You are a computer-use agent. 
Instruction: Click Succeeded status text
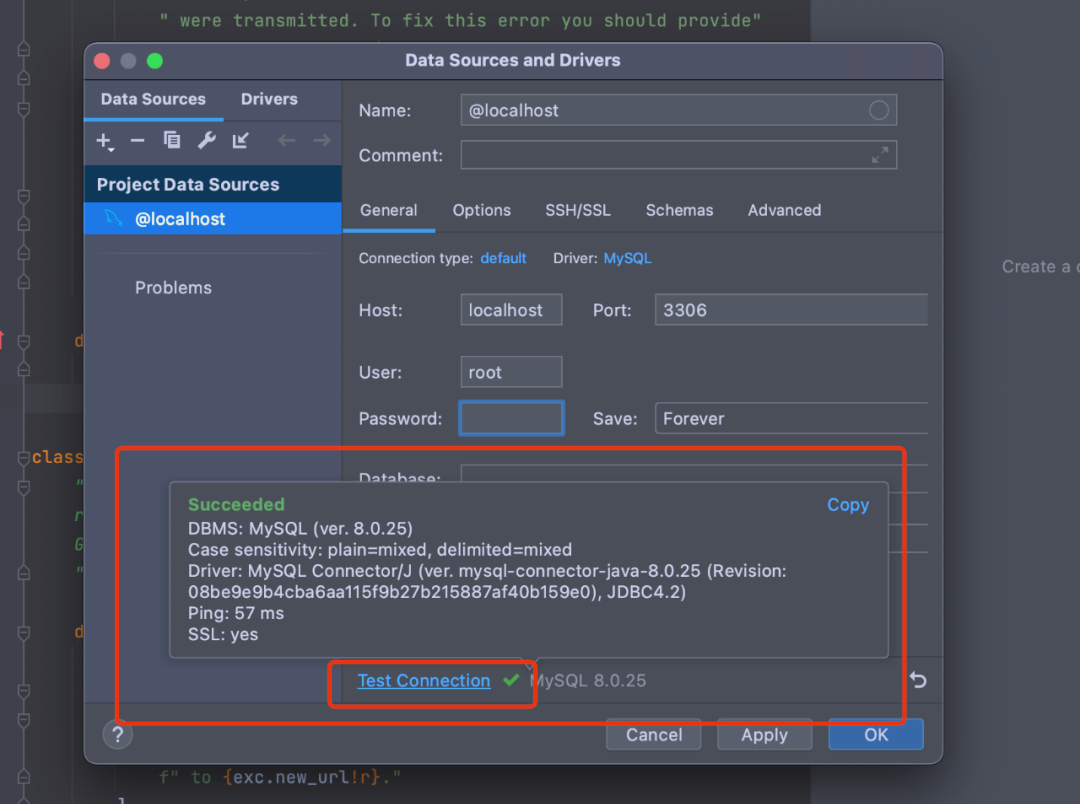coord(236,504)
